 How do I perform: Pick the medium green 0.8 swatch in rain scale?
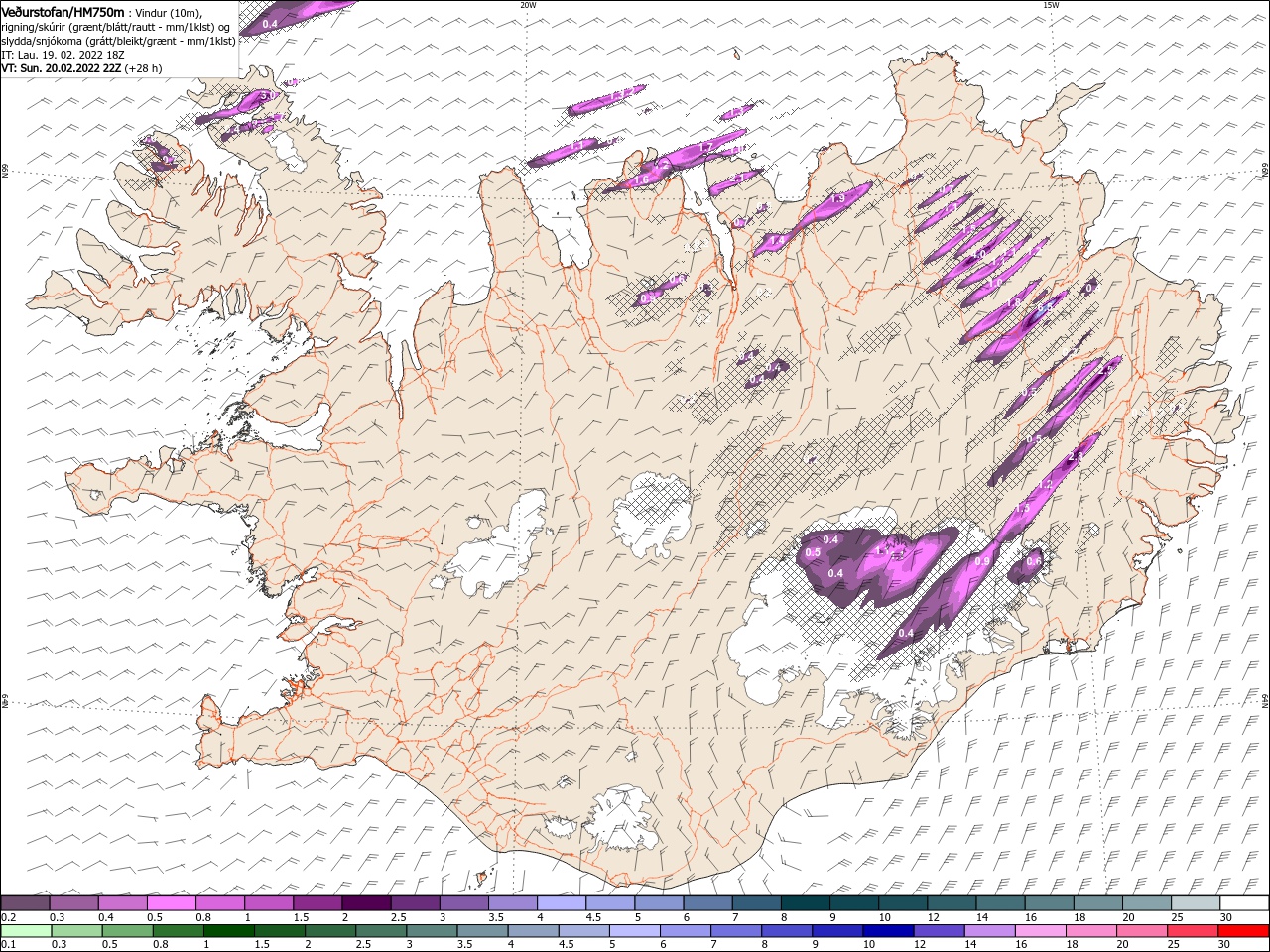(x=178, y=931)
